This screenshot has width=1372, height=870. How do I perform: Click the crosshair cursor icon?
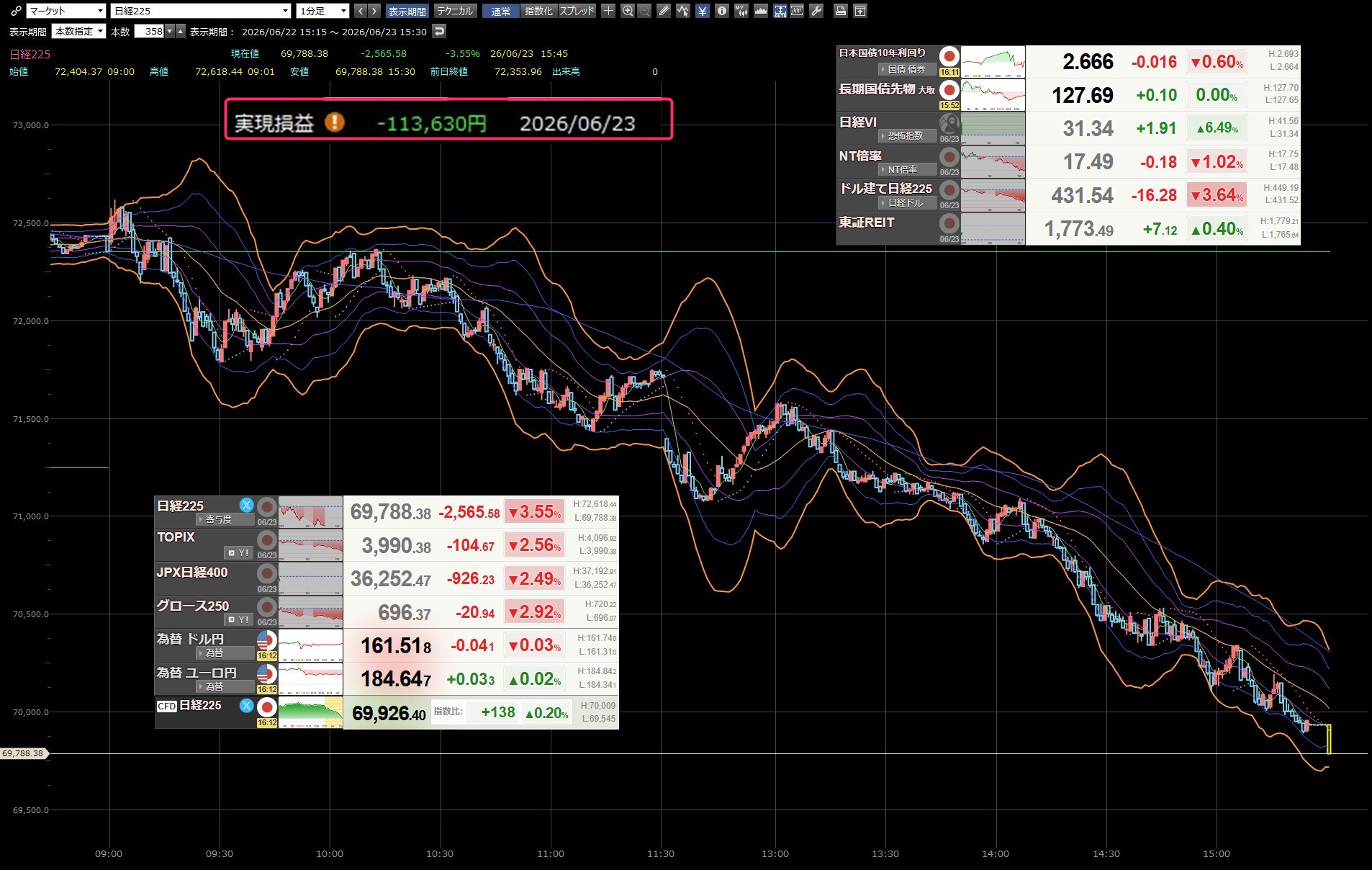point(608,11)
